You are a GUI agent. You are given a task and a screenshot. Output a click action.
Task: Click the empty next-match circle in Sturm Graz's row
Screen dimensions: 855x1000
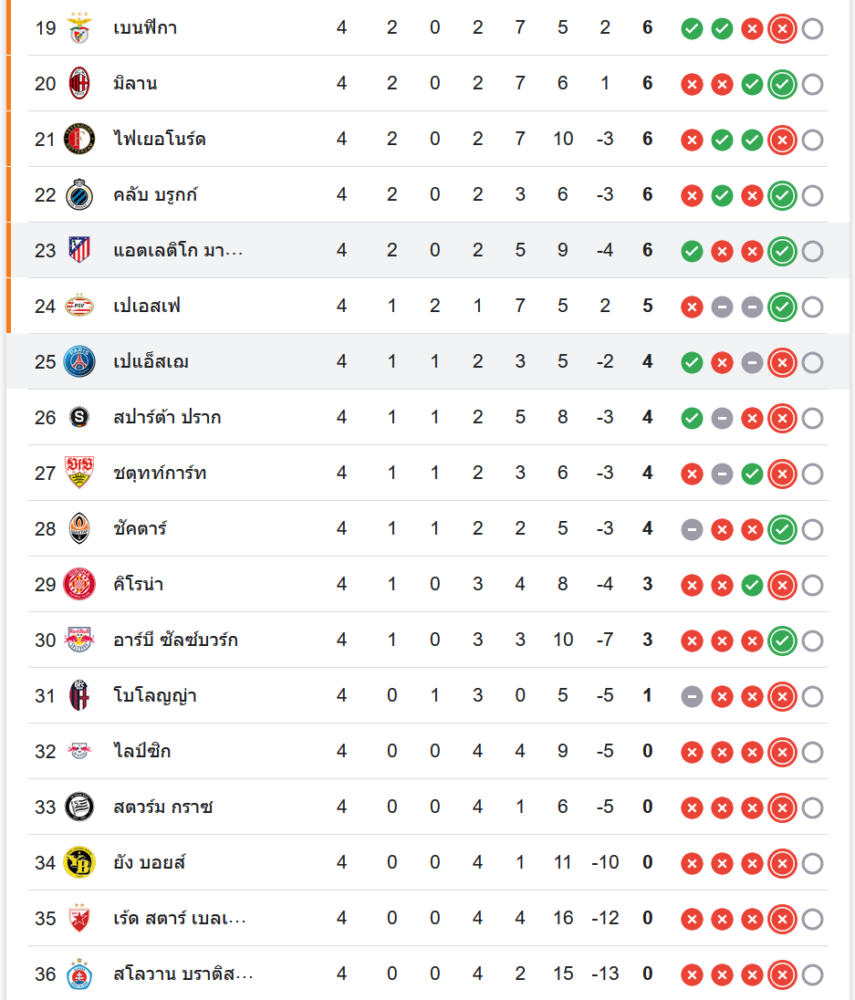pos(813,808)
